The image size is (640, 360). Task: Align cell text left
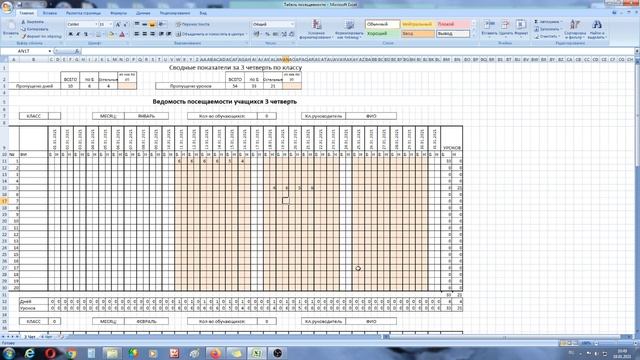pyautogui.click(x=137, y=34)
